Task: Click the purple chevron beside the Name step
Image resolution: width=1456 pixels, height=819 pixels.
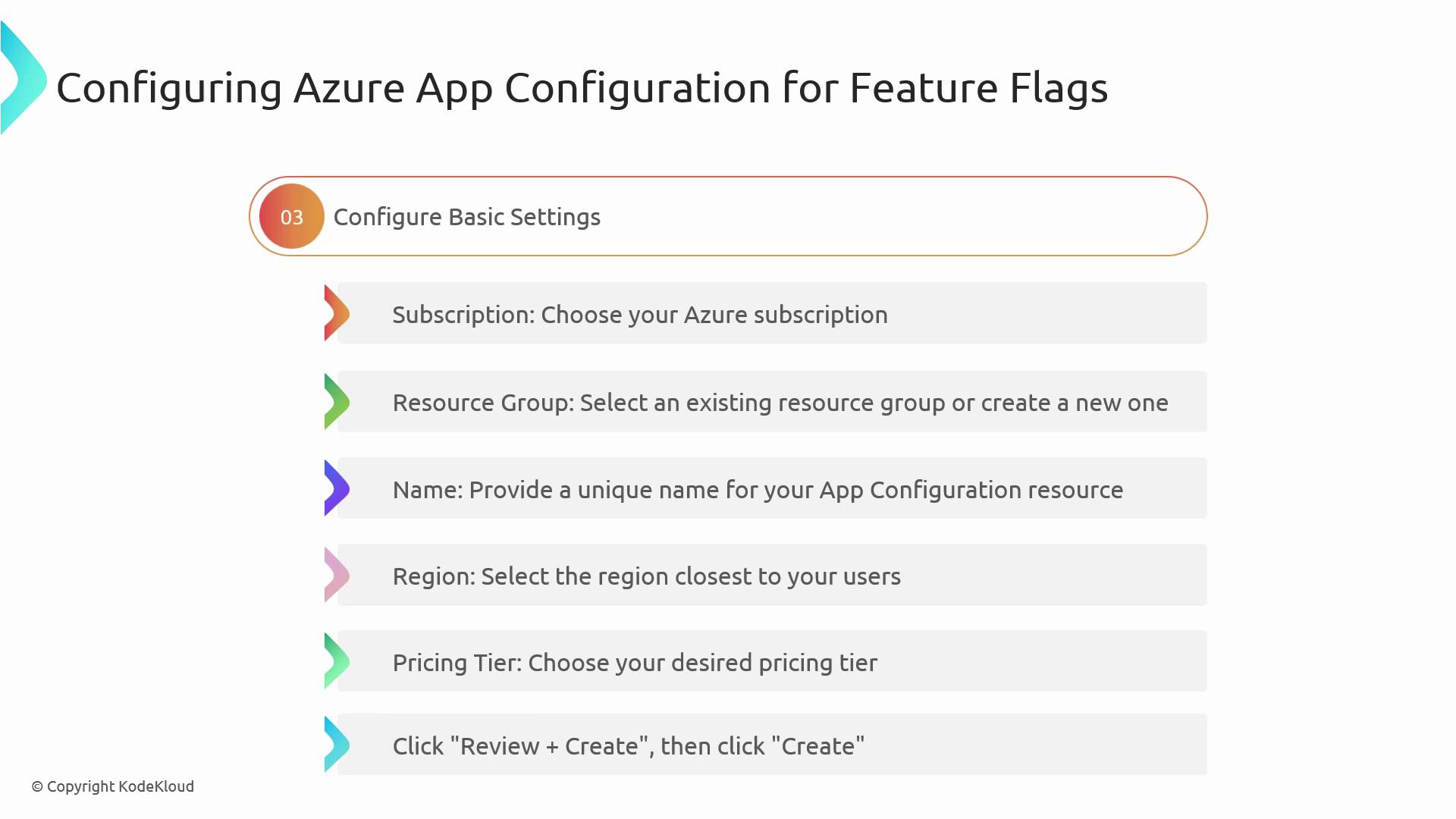Action: point(336,488)
